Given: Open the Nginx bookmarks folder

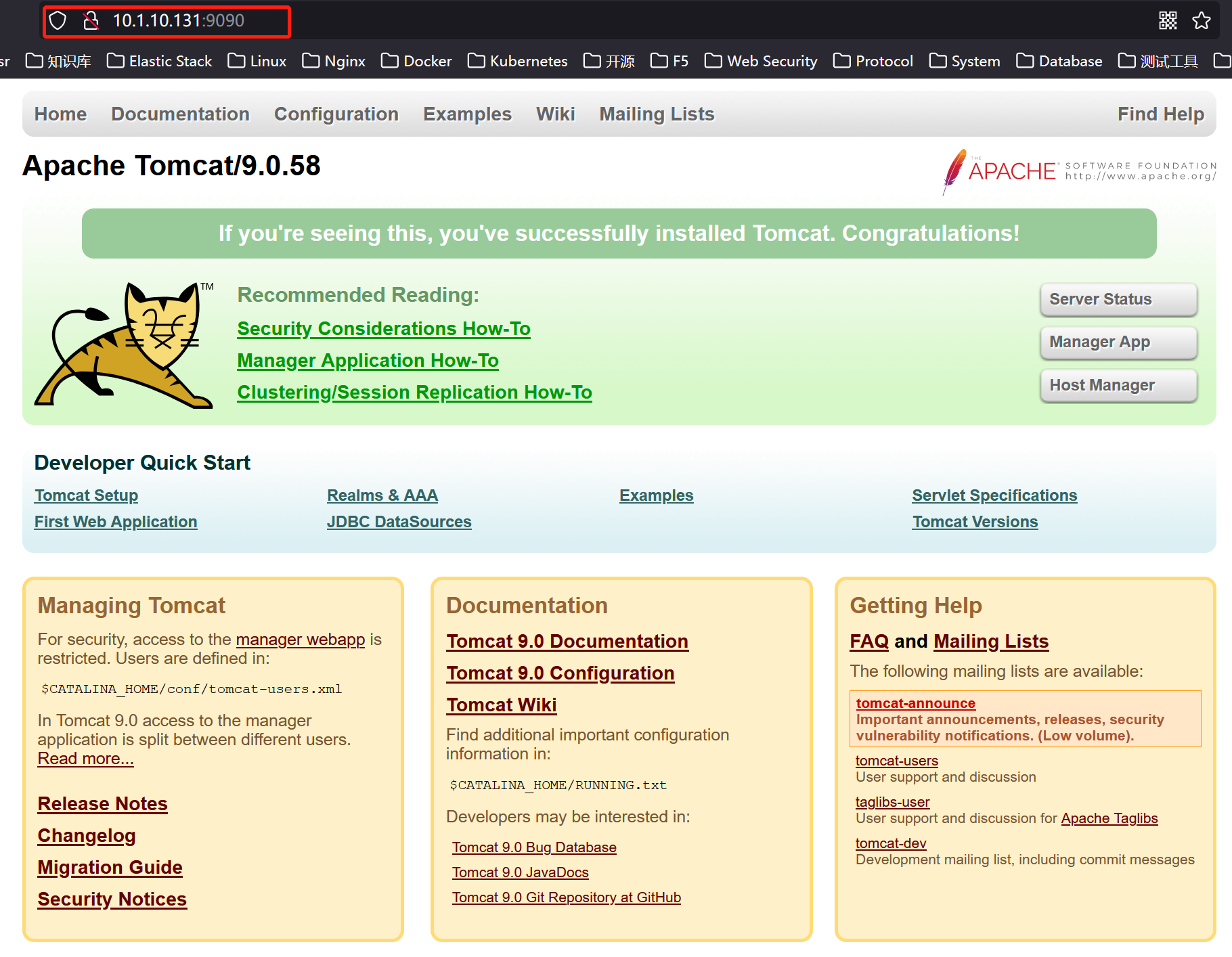Looking at the screenshot, I should (334, 61).
